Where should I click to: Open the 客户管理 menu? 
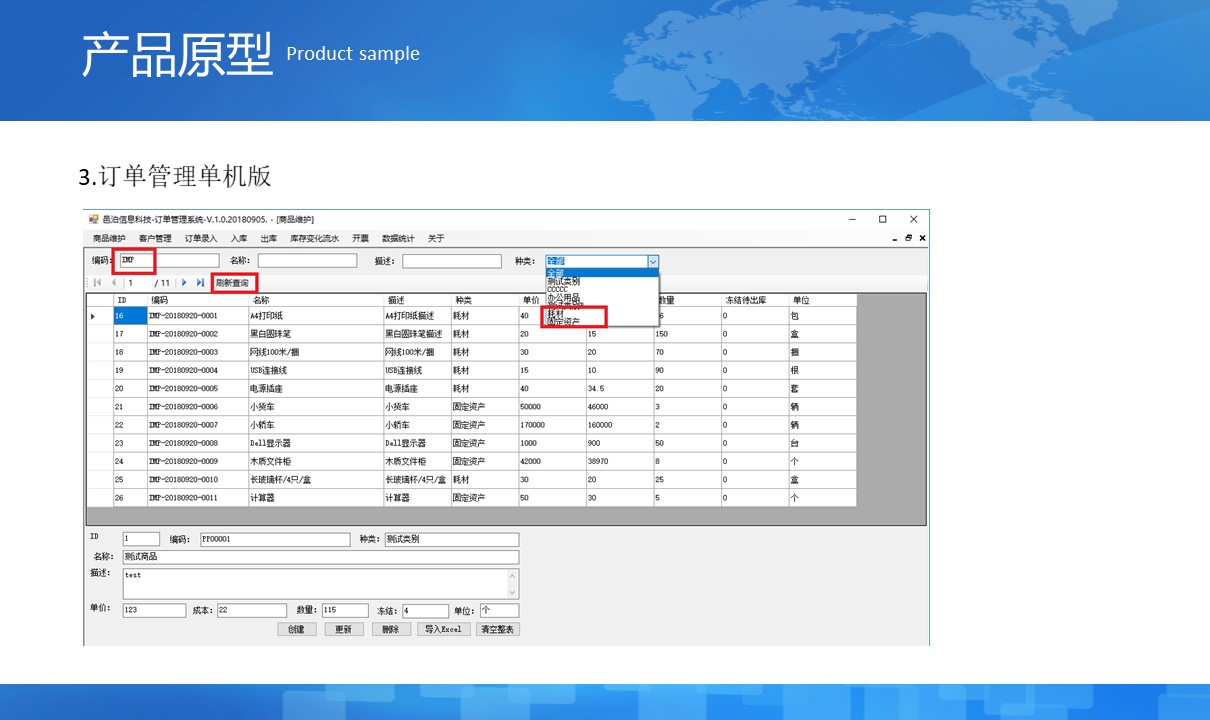pos(155,238)
